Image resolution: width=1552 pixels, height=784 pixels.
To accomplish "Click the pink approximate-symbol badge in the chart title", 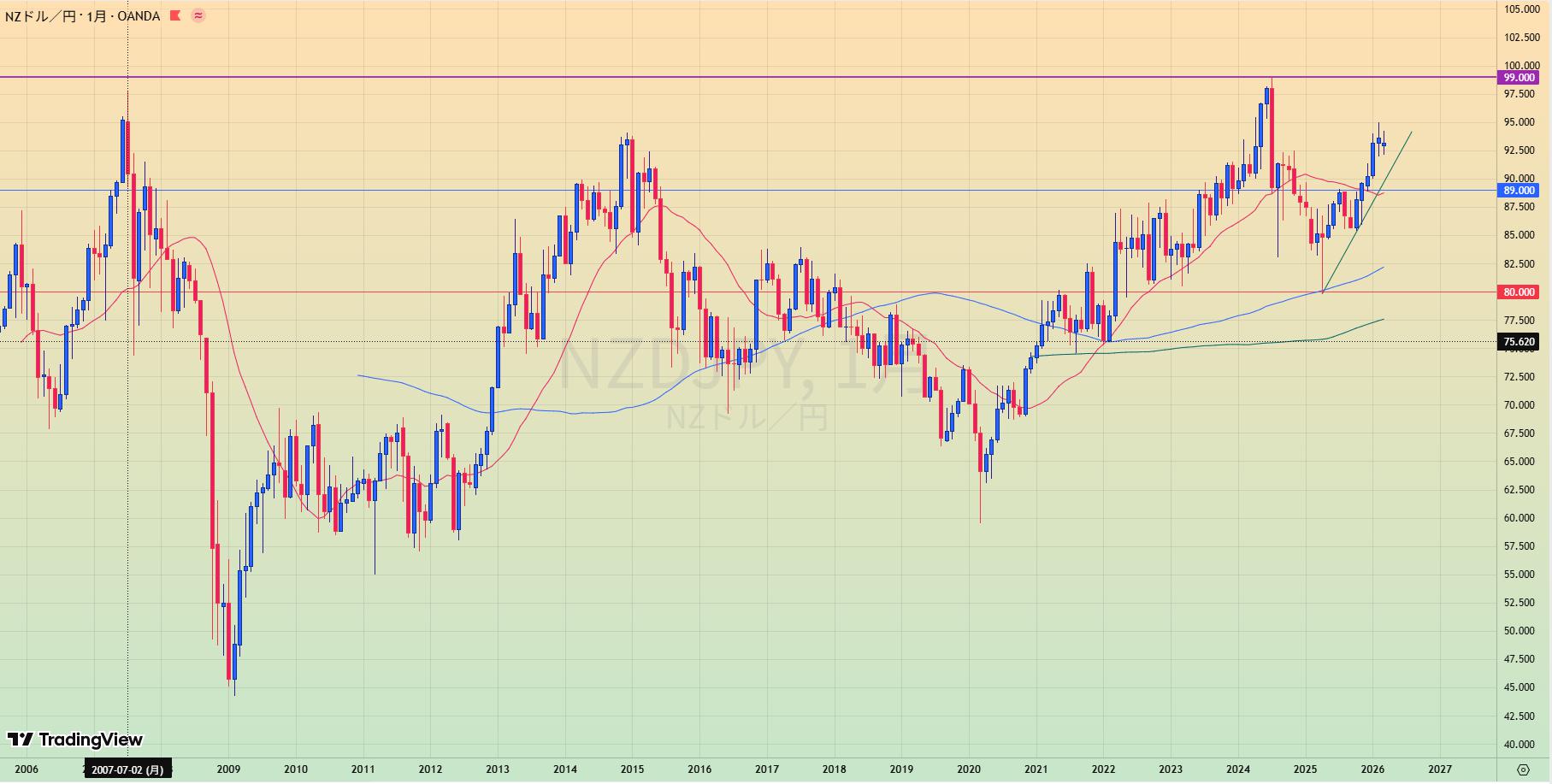I will point(198,15).
